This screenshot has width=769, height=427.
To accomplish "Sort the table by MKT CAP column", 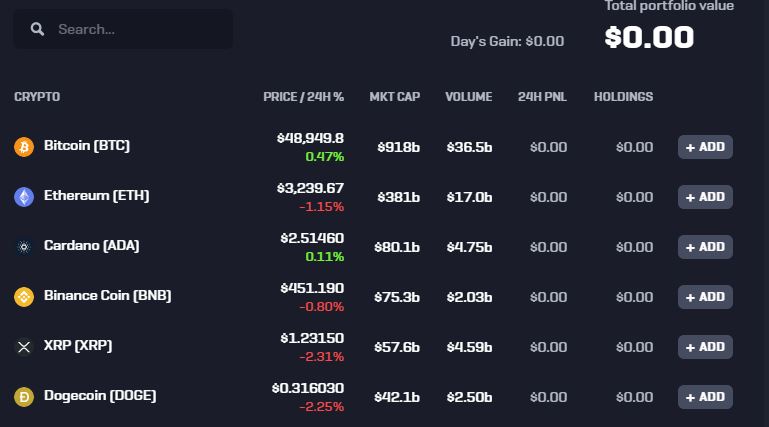I will pyautogui.click(x=395, y=97).
